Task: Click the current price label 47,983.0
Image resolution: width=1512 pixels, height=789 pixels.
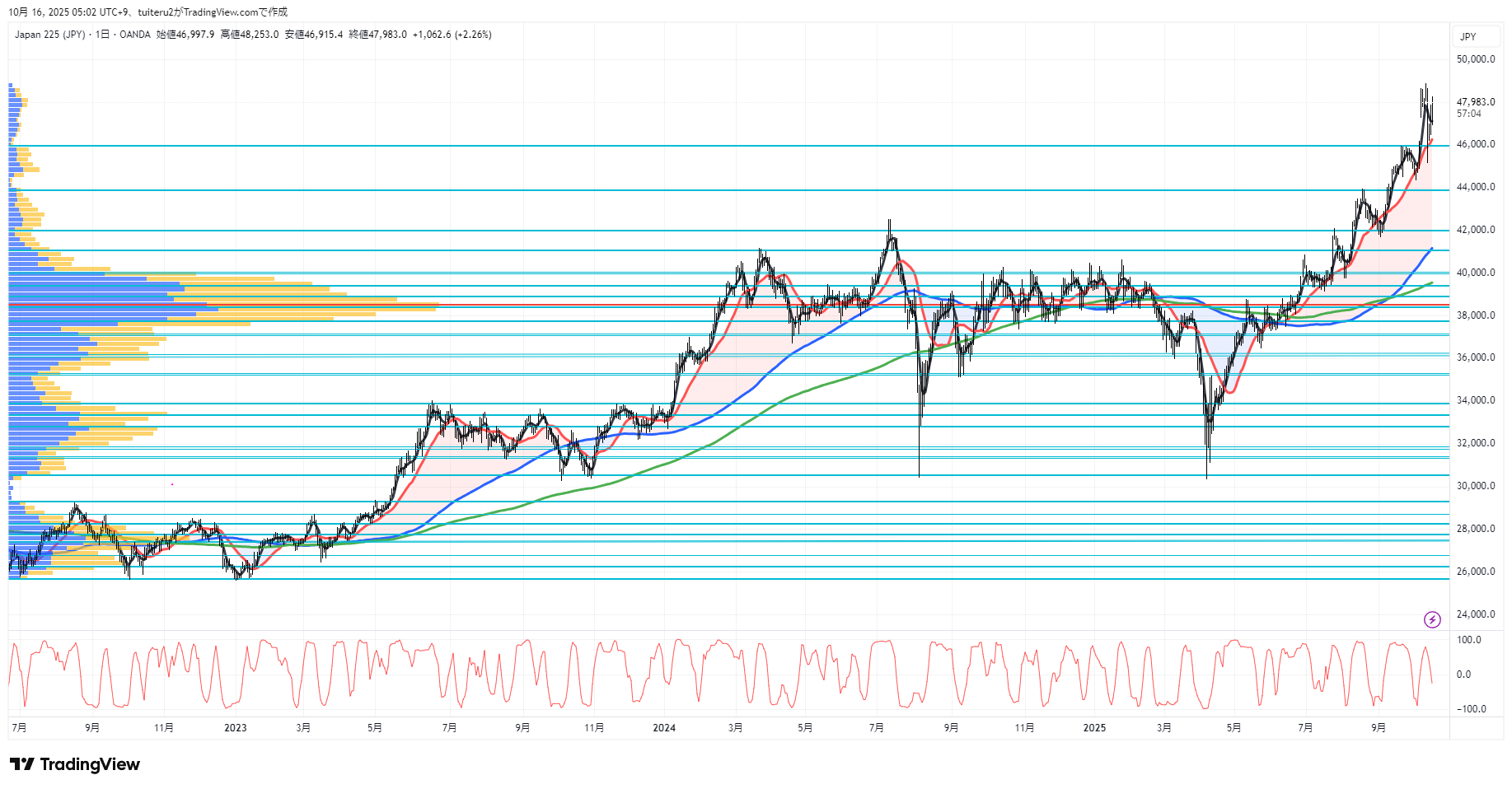Action: [1475, 102]
